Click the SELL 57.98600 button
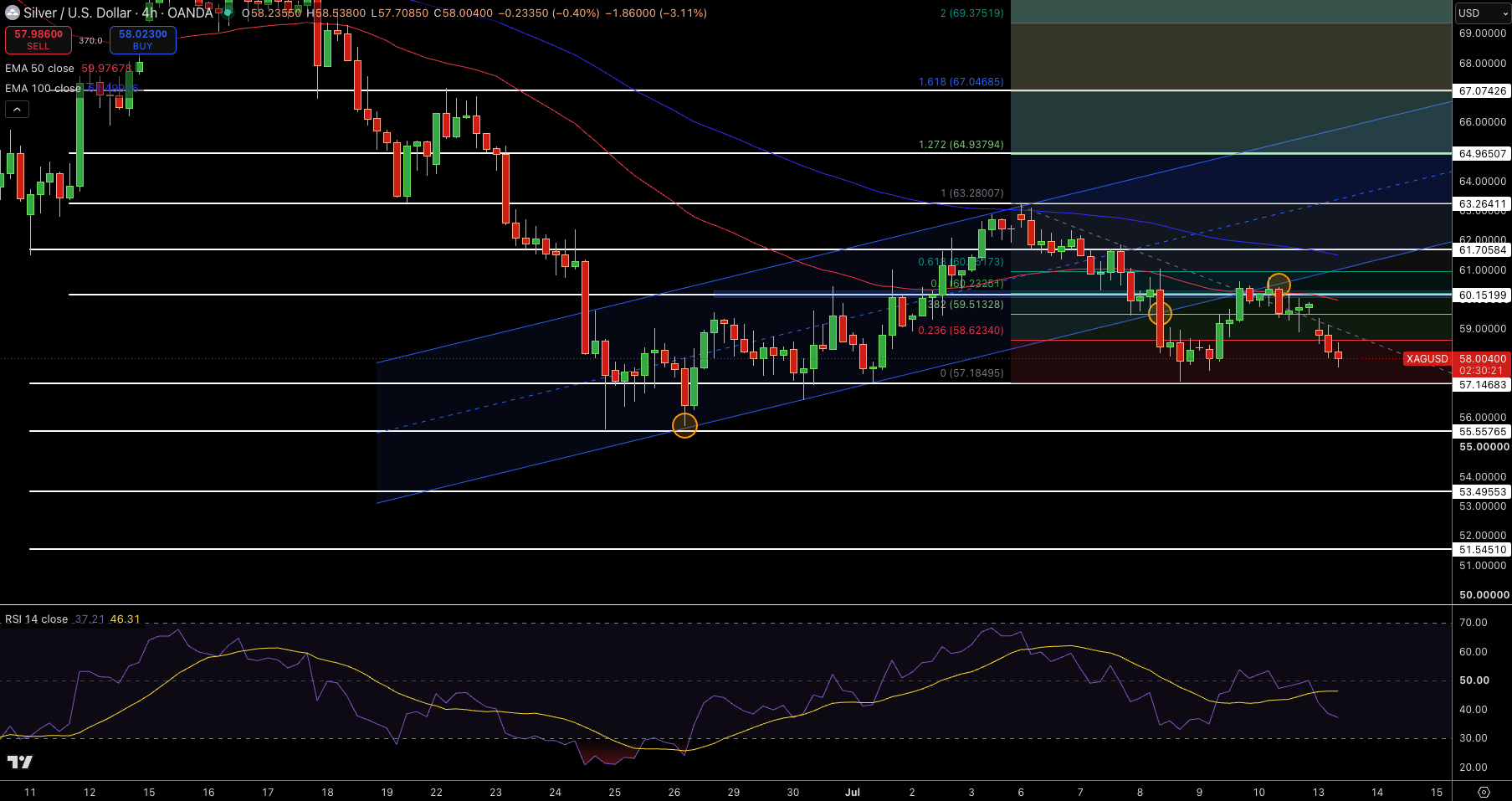Screen dimensions: 1512x801 click(38, 39)
